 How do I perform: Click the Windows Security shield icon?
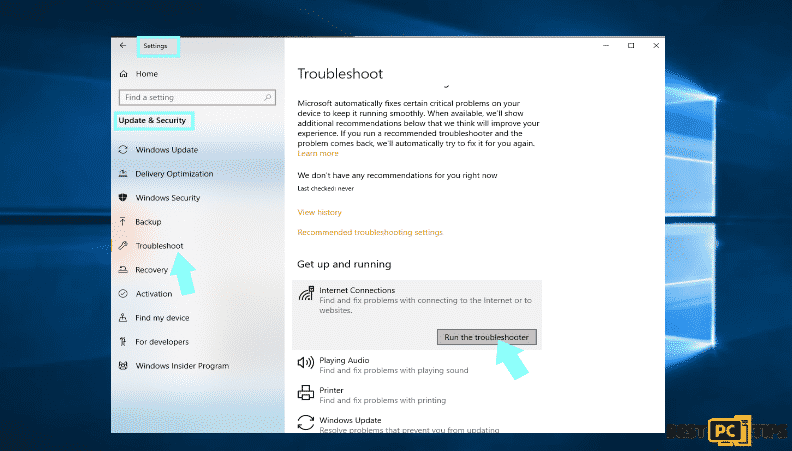pos(123,197)
